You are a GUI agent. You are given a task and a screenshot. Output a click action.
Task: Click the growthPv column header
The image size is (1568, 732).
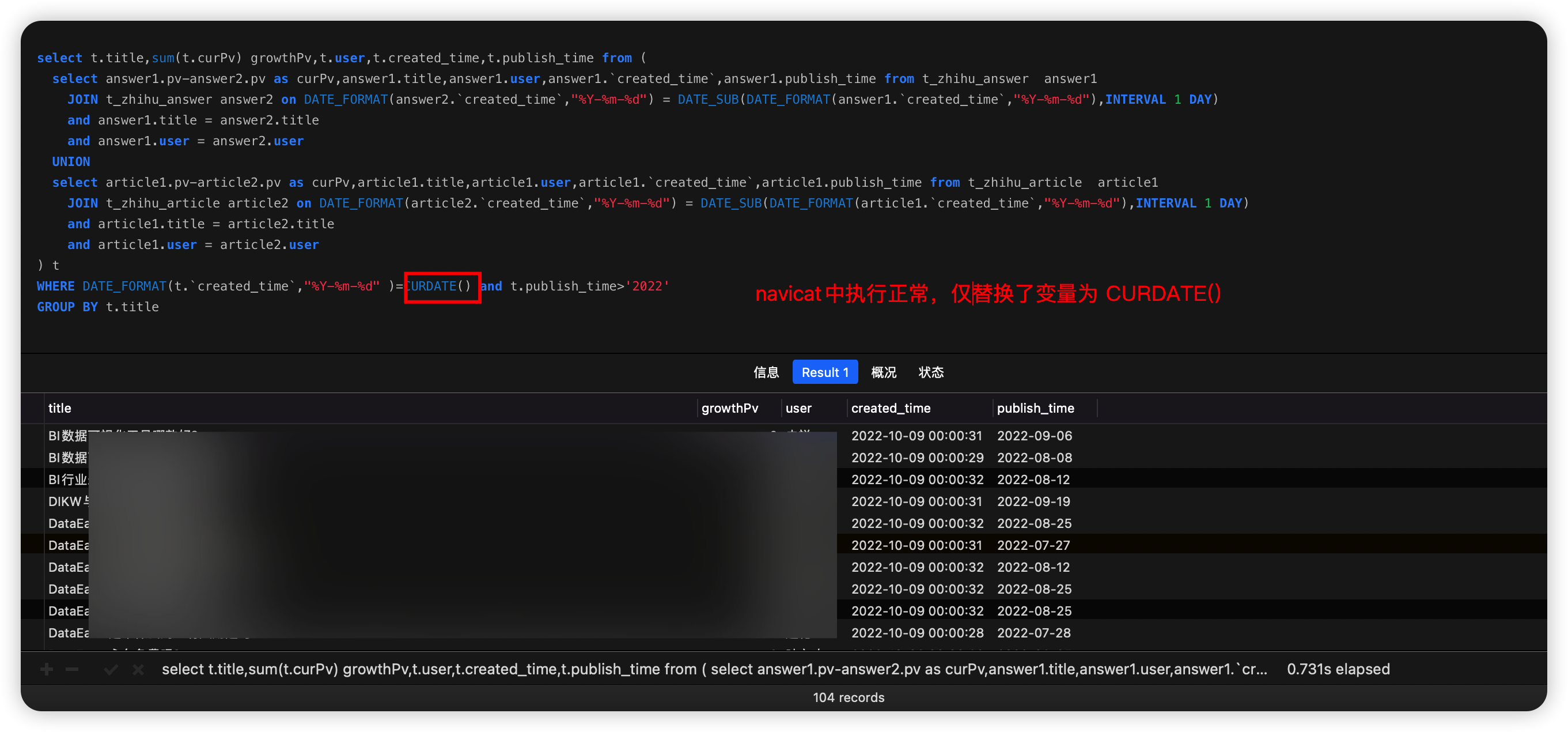(x=729, y=408)
